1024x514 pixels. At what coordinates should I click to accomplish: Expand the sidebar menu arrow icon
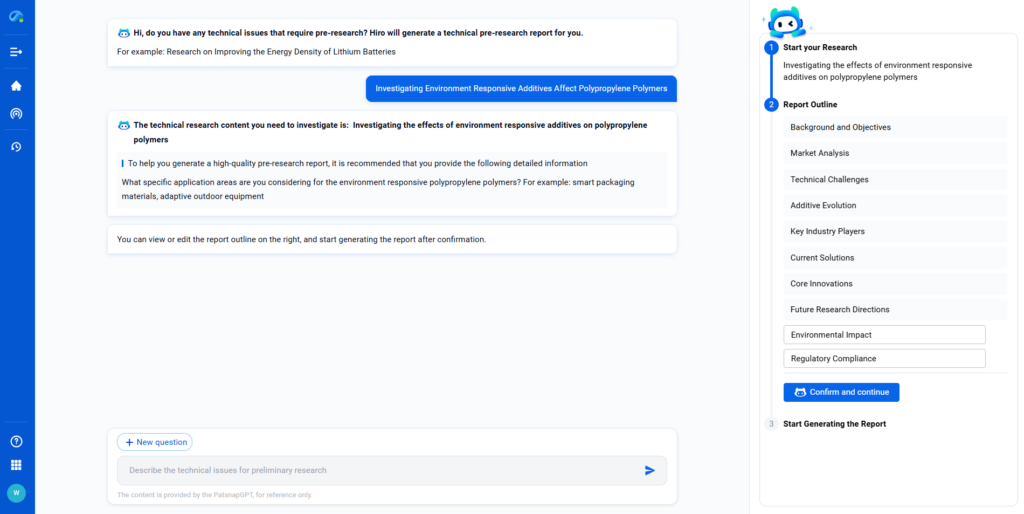coord(16,51)
